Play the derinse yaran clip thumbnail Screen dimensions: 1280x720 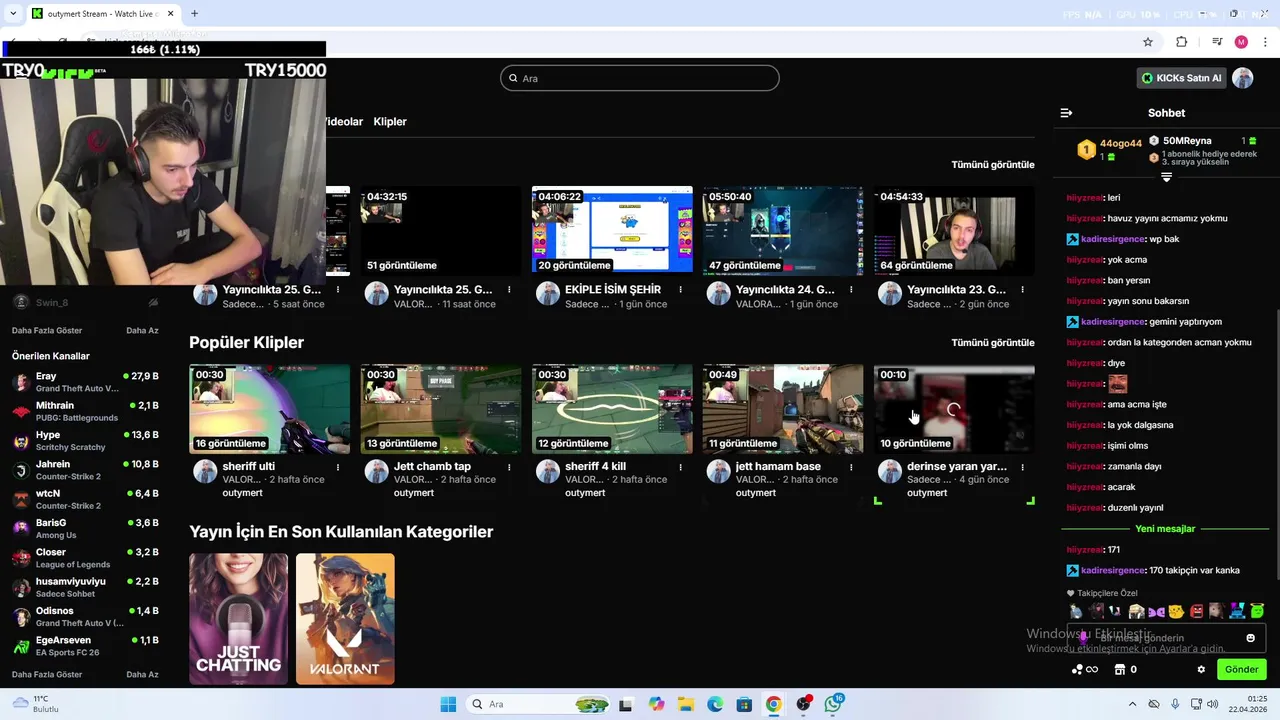954,409
